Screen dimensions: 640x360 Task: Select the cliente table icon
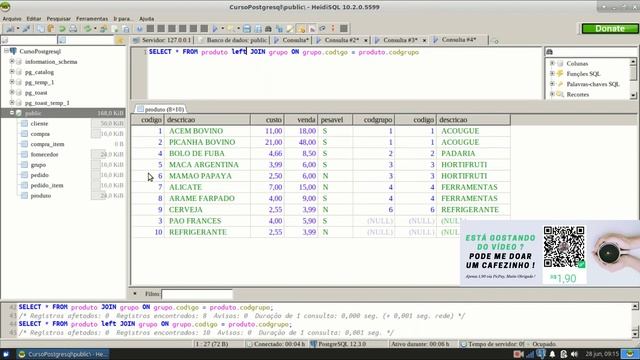click(24, 123)
